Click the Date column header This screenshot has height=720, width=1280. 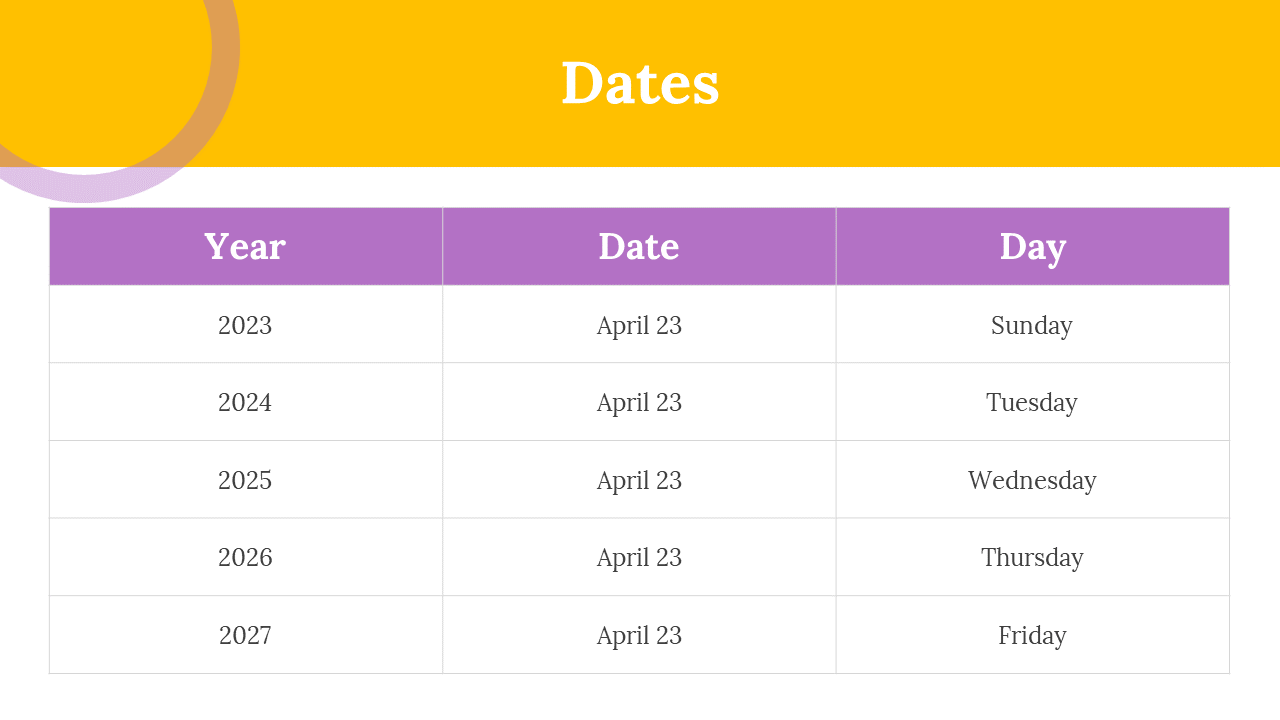pos(639,246)
